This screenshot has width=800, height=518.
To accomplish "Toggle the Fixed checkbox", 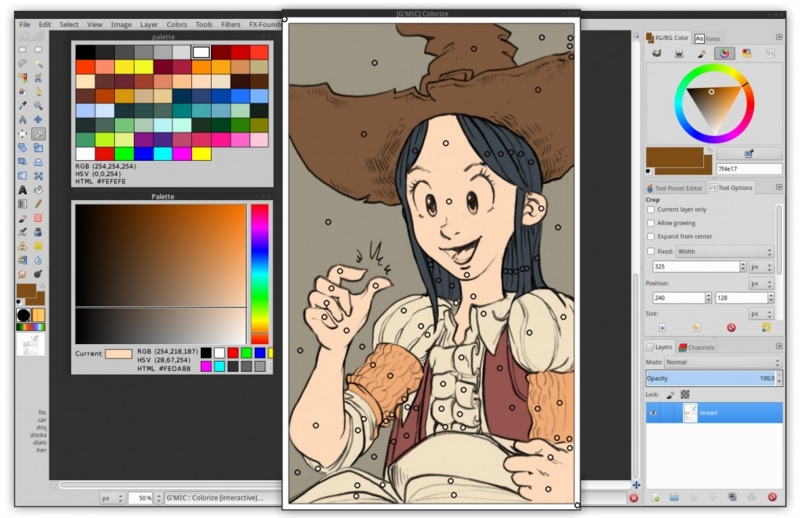I will tap(651, 251).
